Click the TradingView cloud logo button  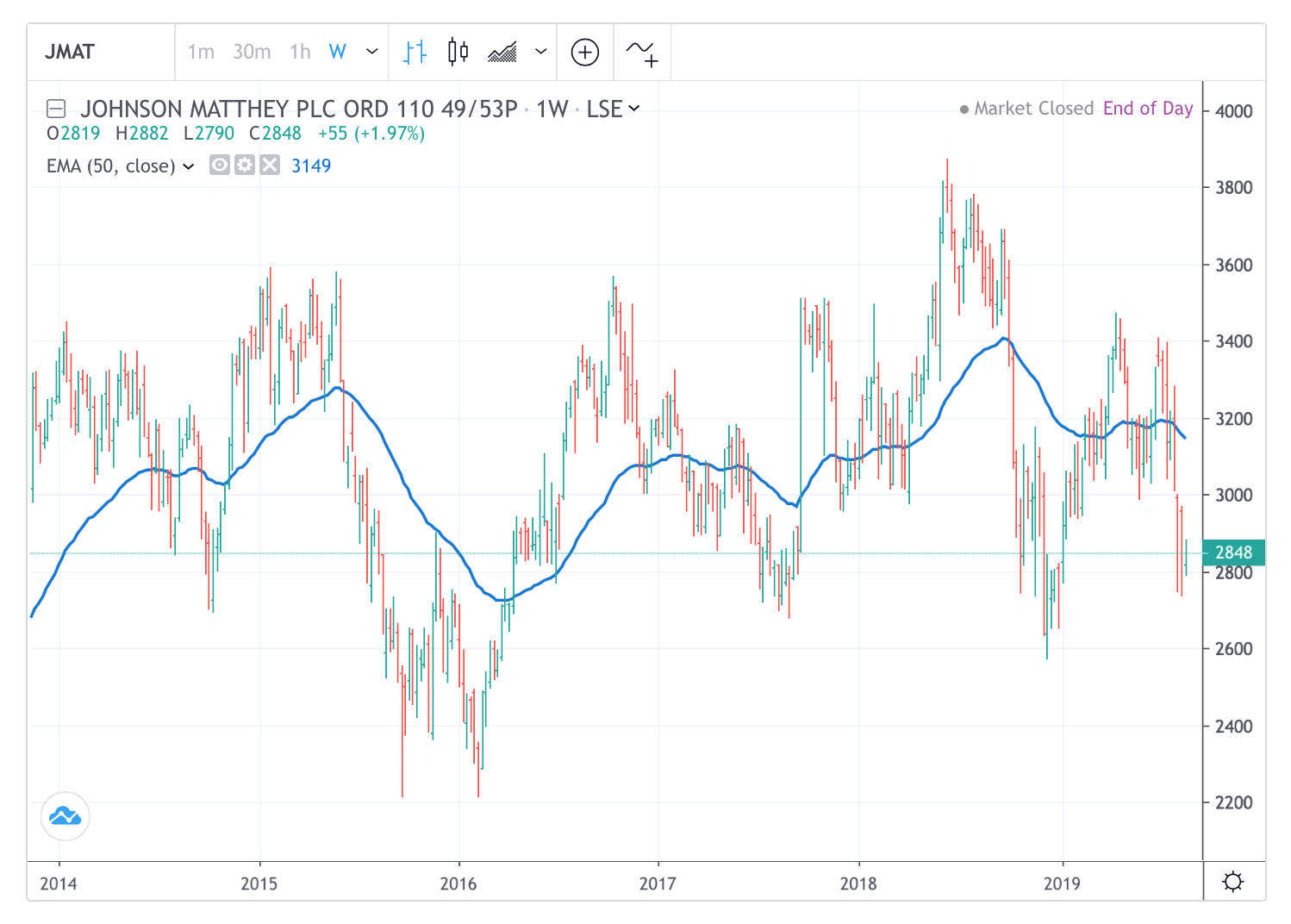65,815
